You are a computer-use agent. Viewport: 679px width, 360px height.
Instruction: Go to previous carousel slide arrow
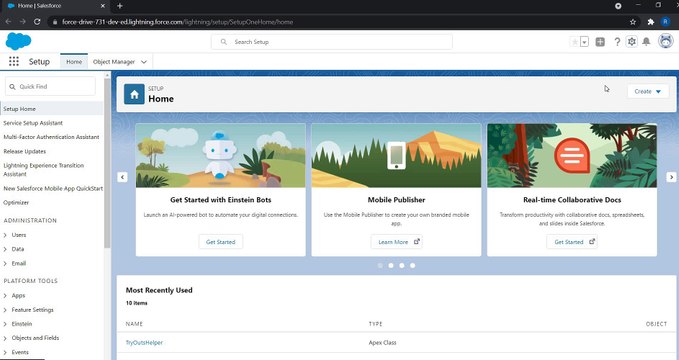coord(123,177)
